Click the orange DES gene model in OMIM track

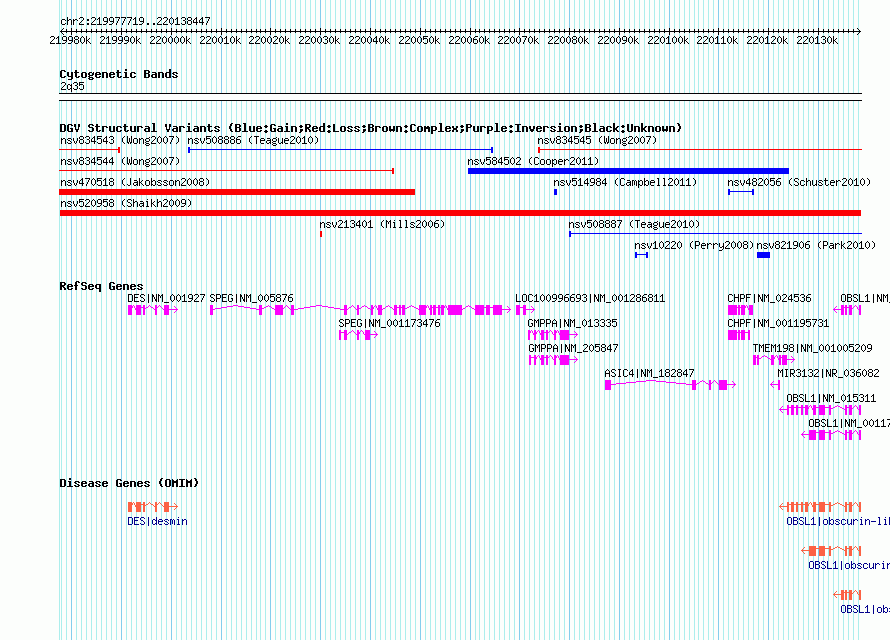pyautogui.click(x=153, y=507)
